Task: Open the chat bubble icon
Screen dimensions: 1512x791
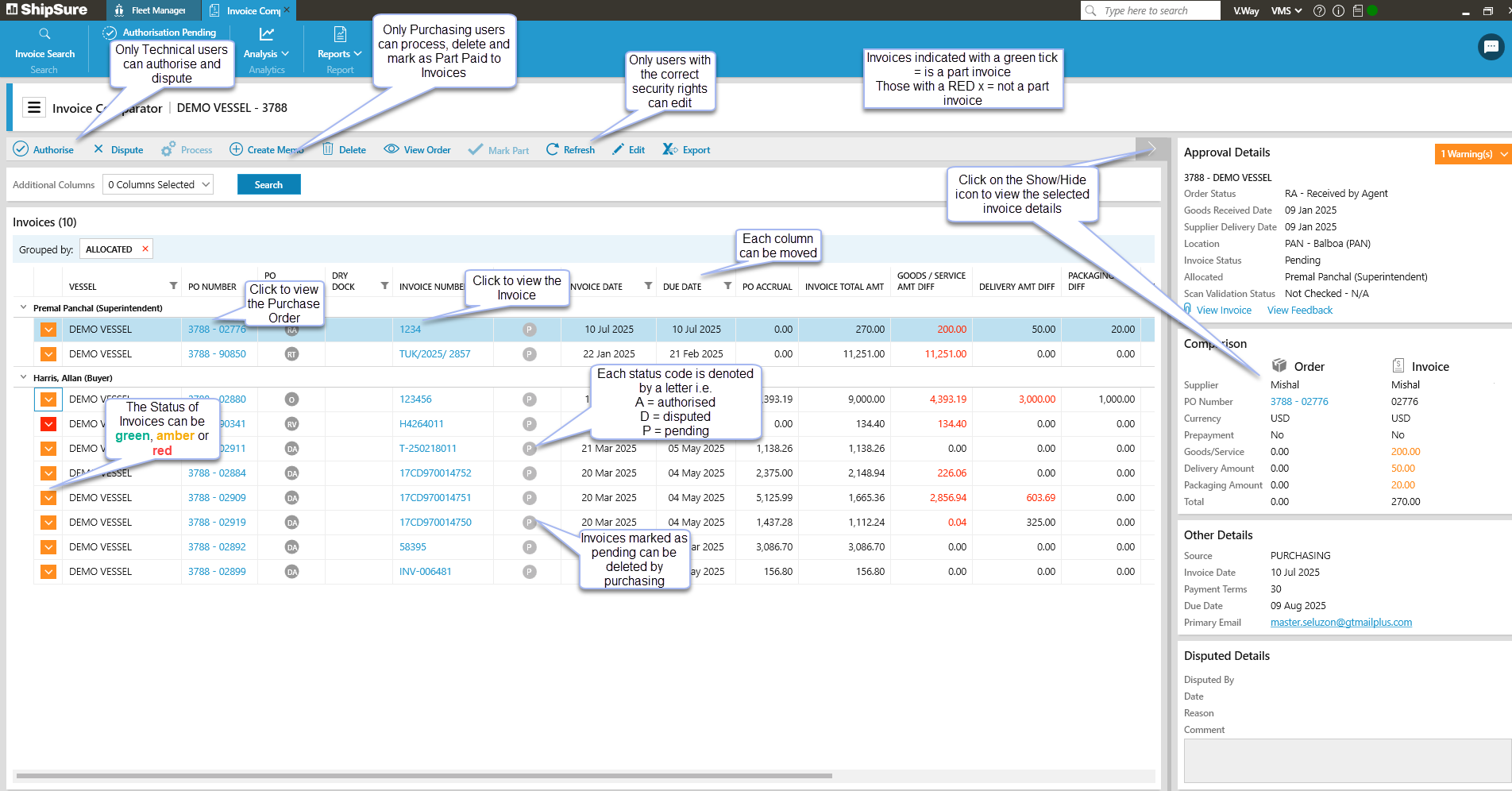Action: point(1491,47)
